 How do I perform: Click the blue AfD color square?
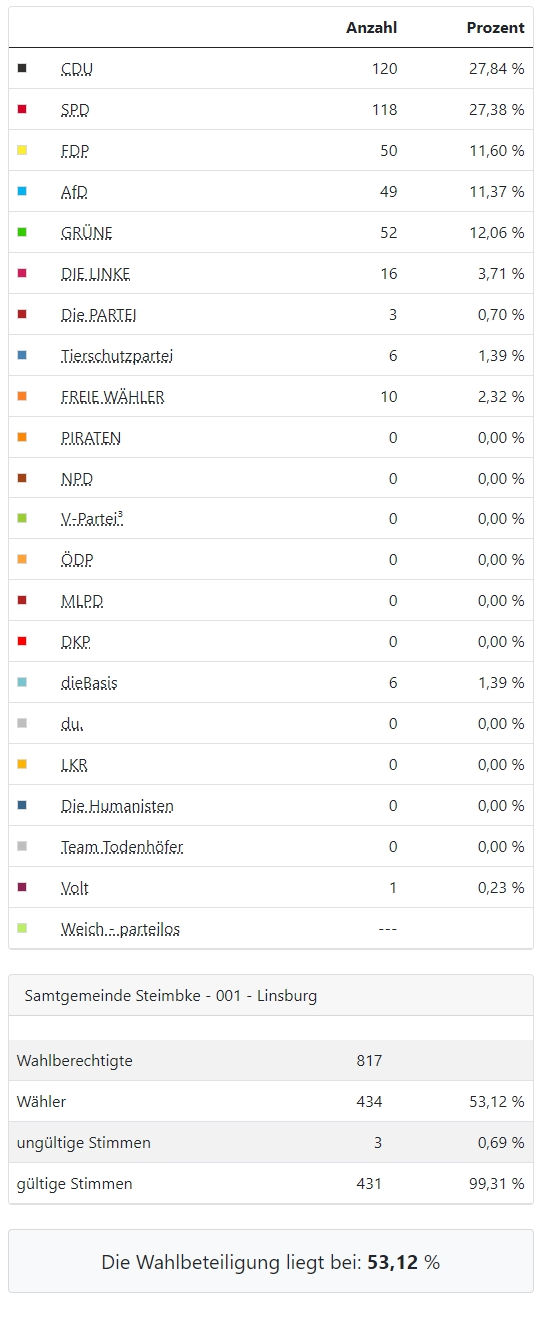pos(22,191)
